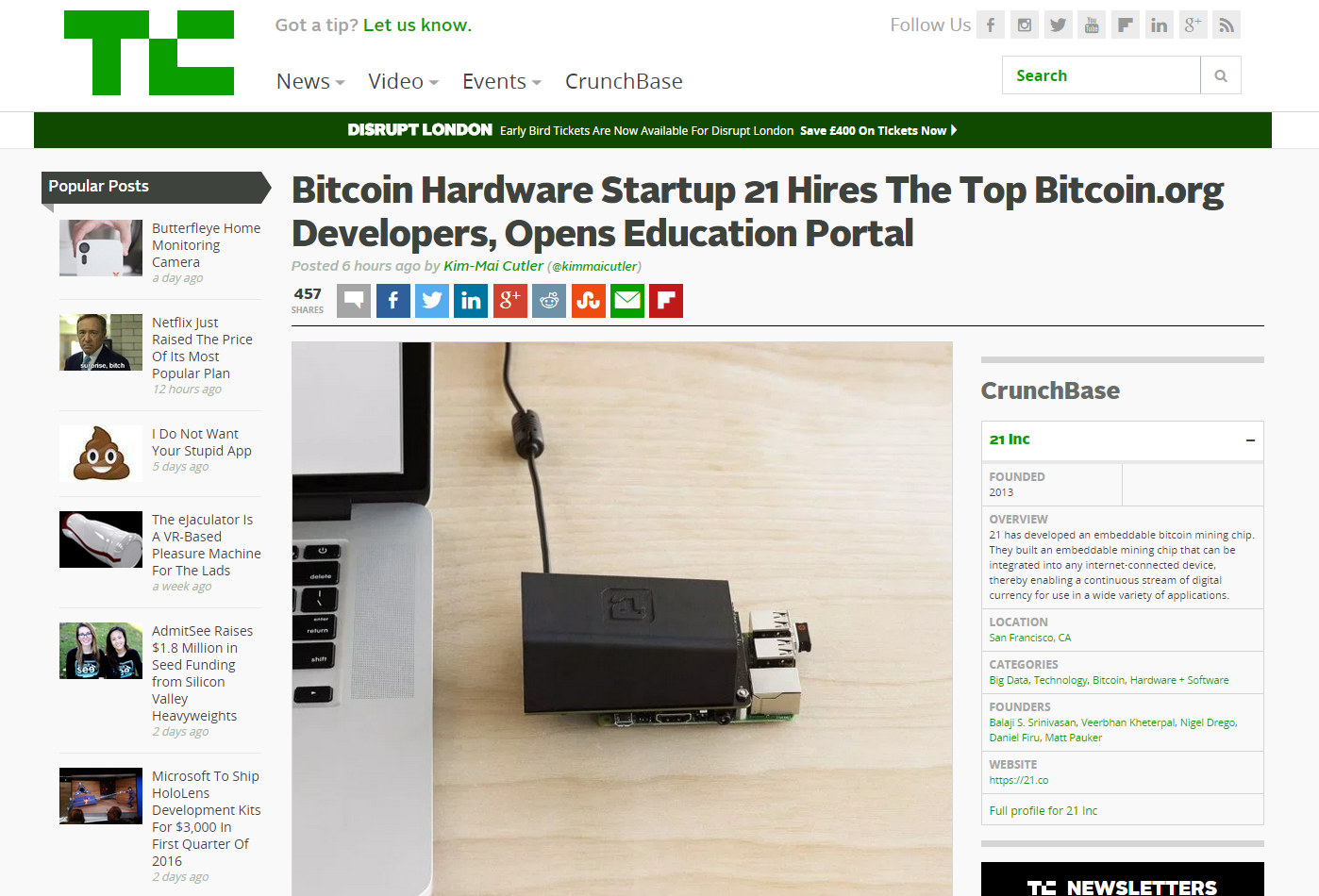The height and width of the screenshot is (896, 1319).
Task: Share article via LinkedIn share icon
Action: click(471, 301)
